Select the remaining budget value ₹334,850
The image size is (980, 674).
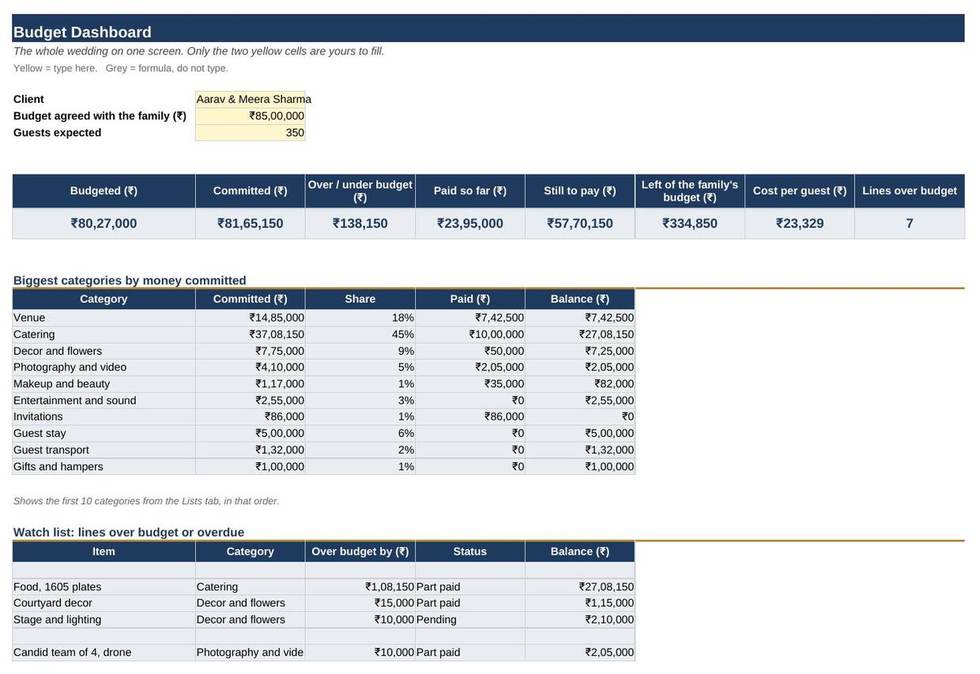(x=690, y=223)
